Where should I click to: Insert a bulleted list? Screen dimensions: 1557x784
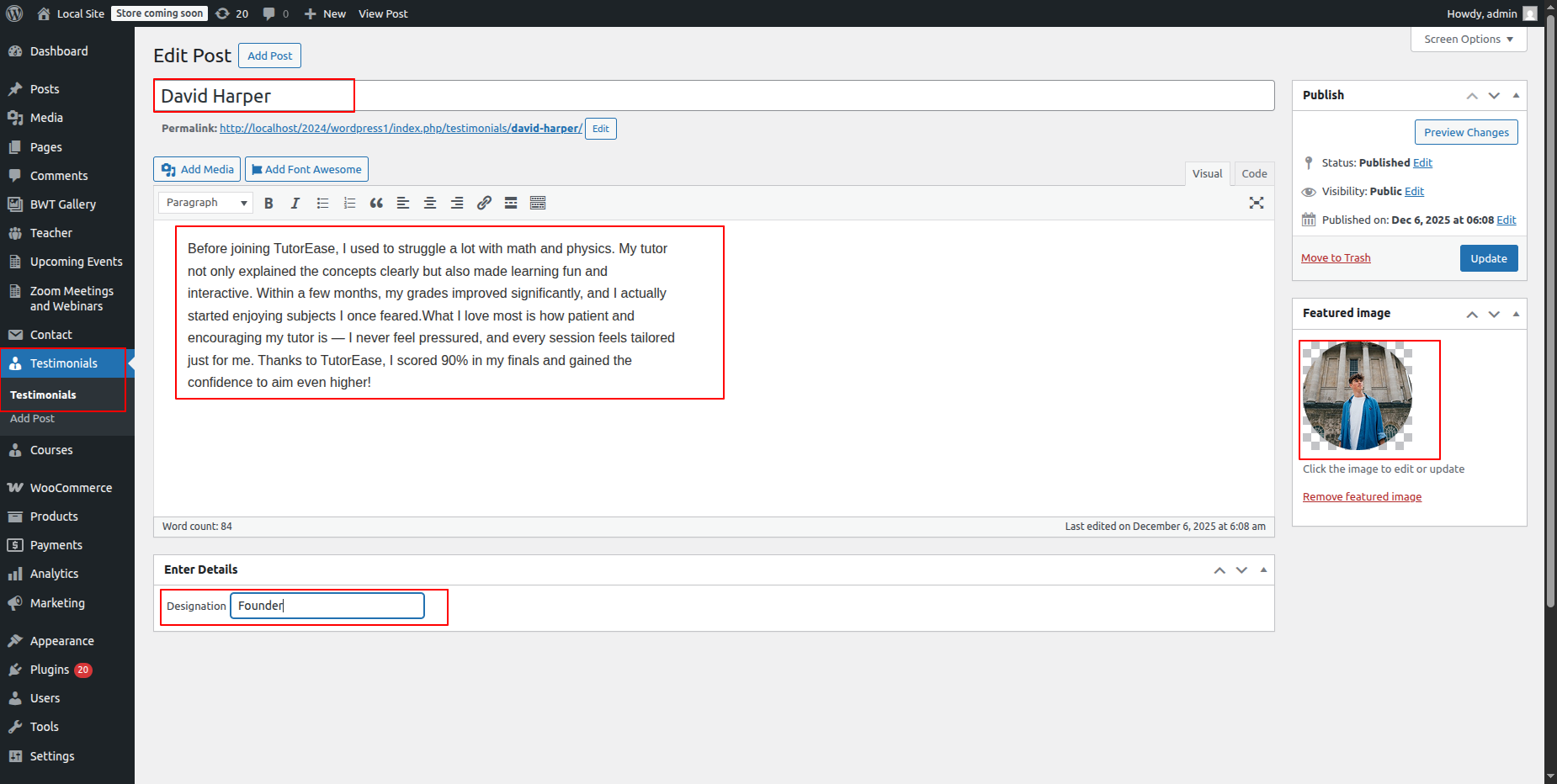(322, 203)
